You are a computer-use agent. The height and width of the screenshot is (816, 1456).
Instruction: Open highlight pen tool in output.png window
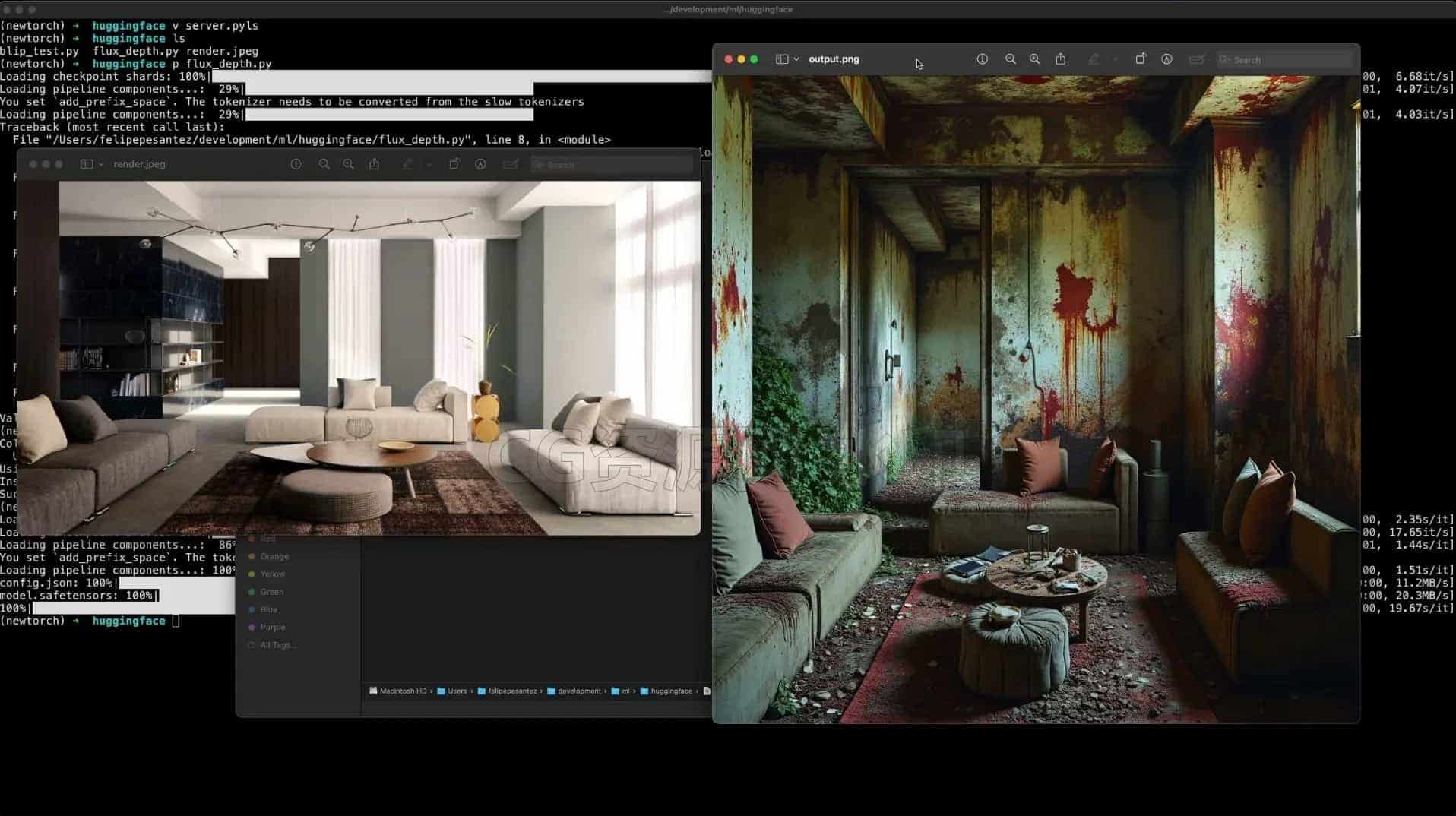point(1094,59)
